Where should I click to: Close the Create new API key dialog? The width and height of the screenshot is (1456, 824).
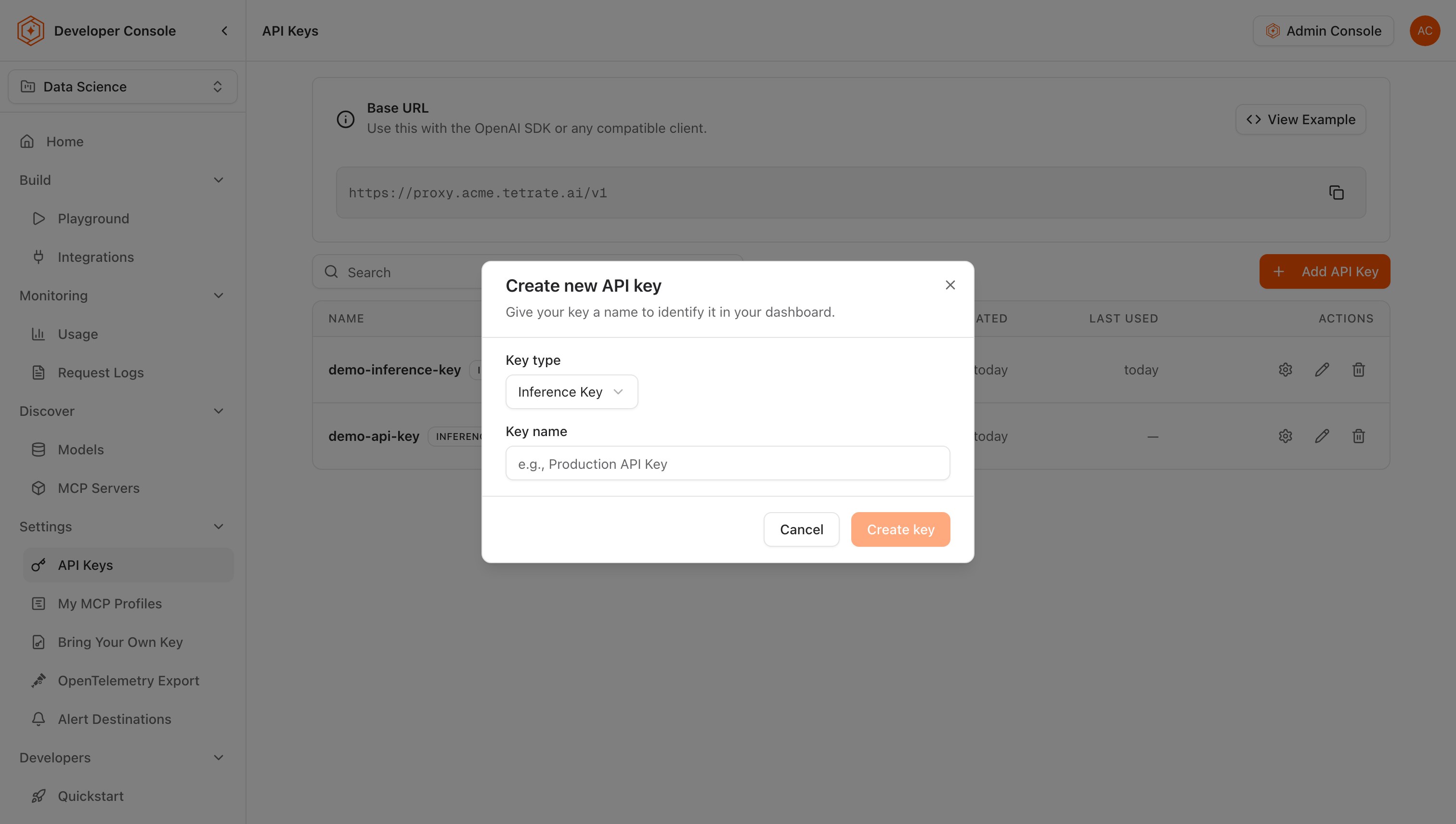[950, 285]
